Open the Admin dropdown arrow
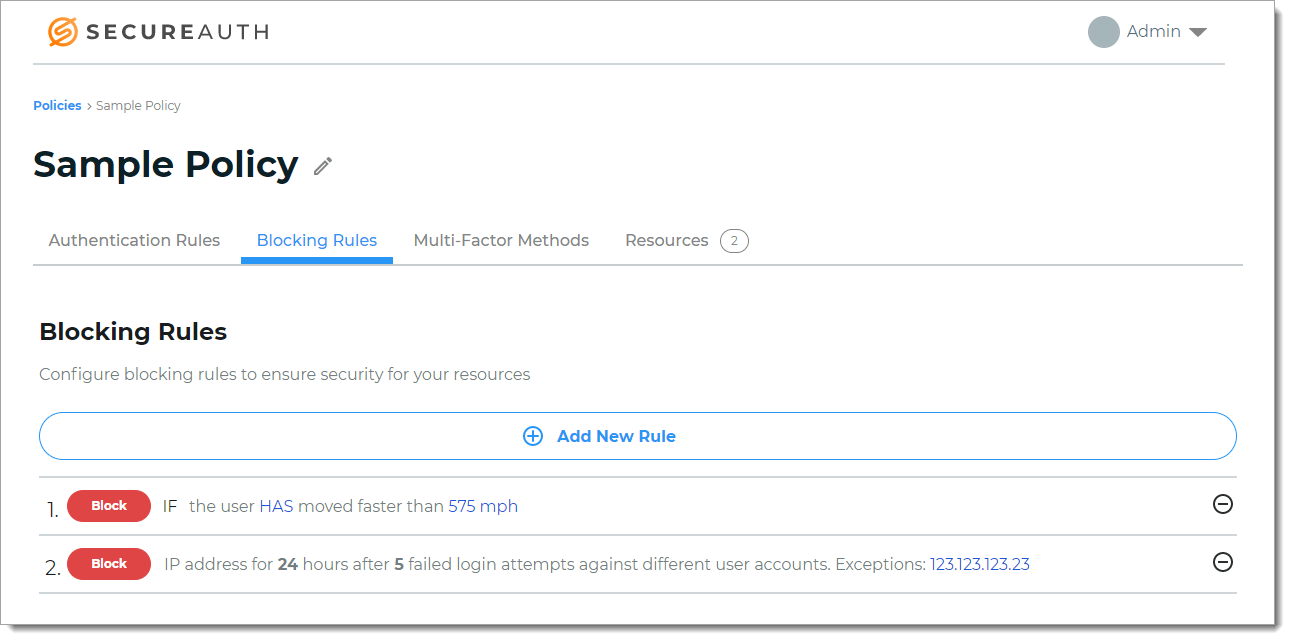 click(1197, 33)
